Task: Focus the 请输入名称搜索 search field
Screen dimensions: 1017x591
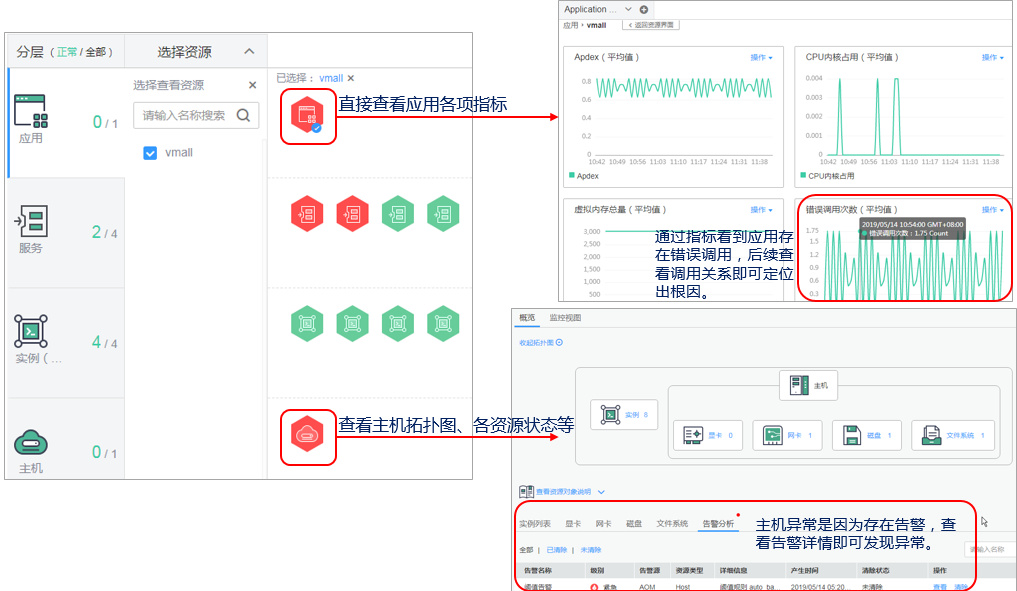Action: pyautogui.click(x=196, y=115)
